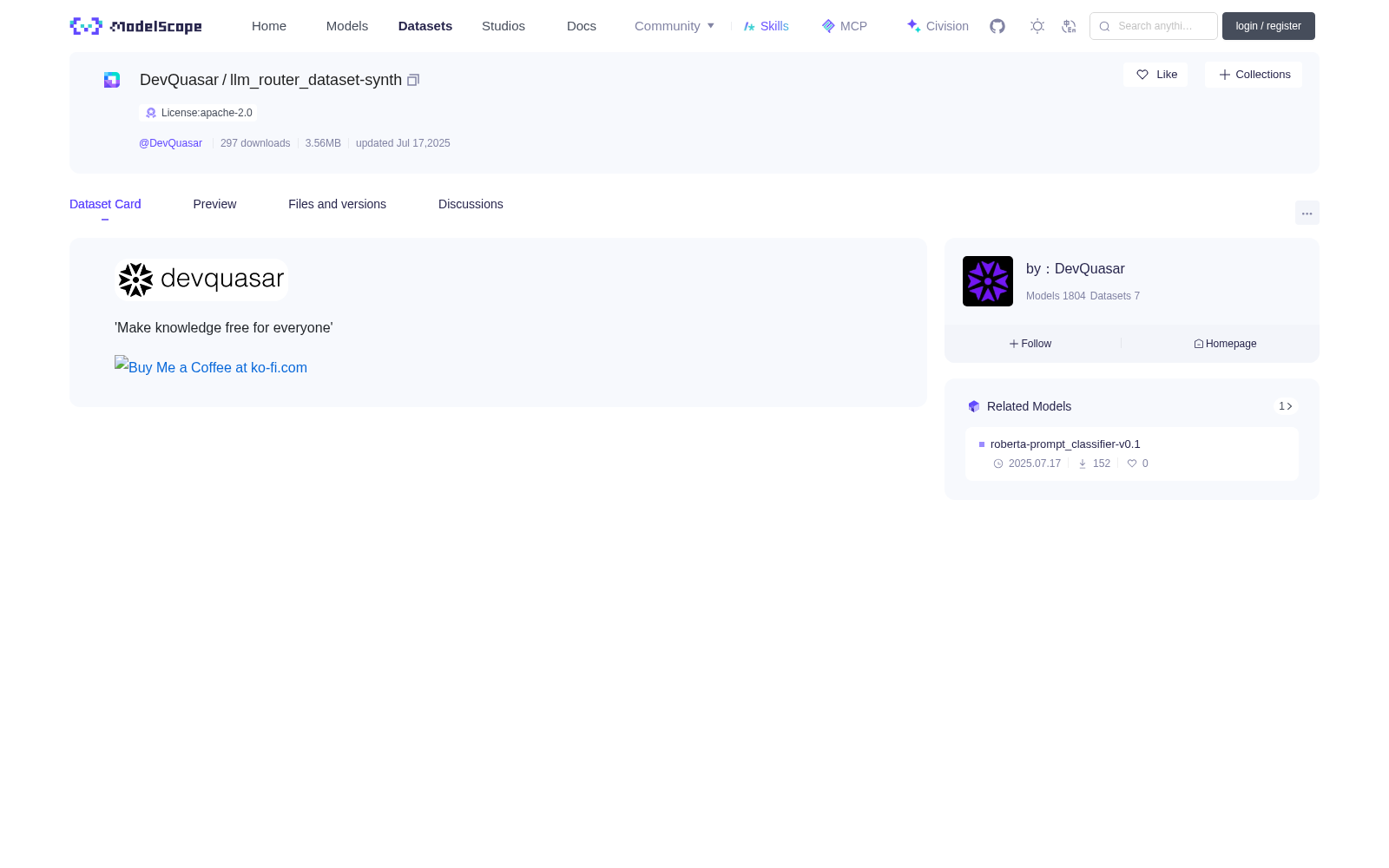1389x868 pixels.
Task: Focus the Search anything input field
Action: [x=1154, y=26]
